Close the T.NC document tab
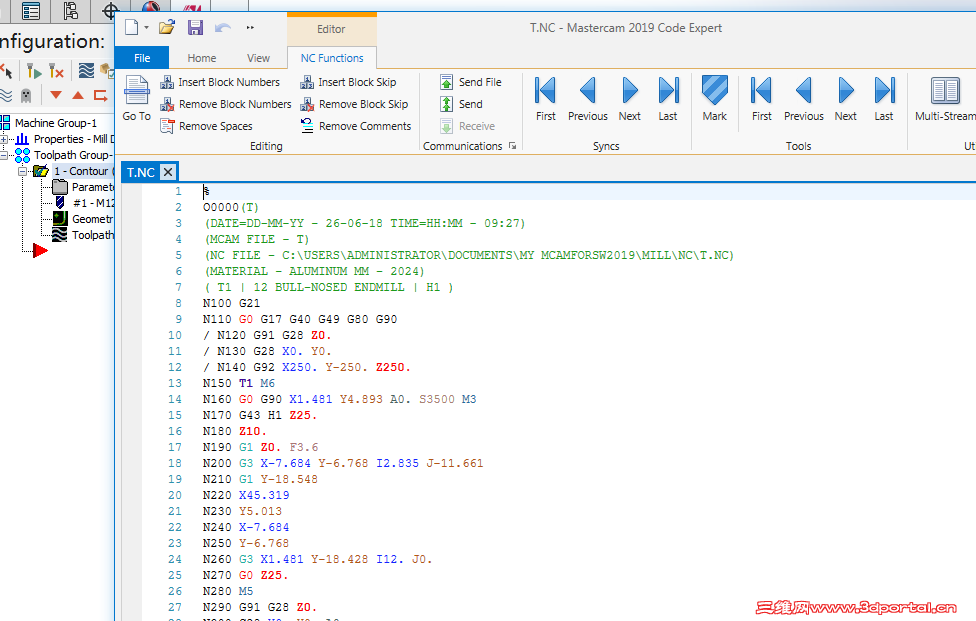 click(x=168, y=172)
